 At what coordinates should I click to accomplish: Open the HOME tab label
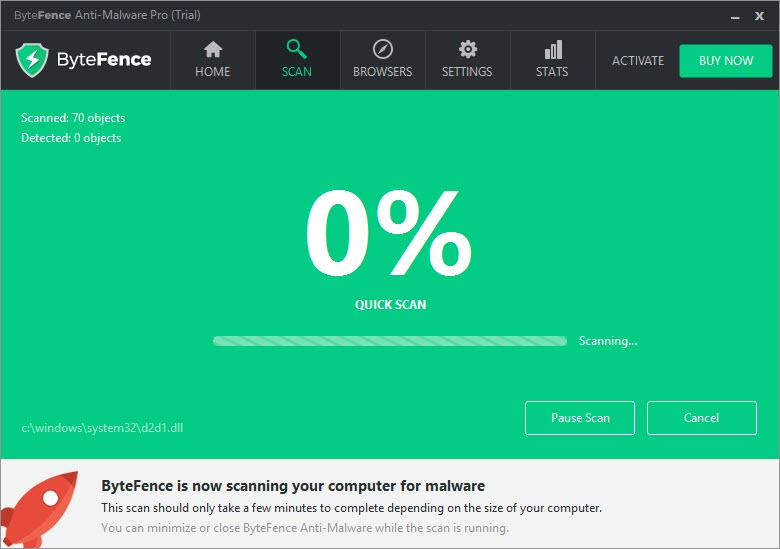[x=212, y=72]
